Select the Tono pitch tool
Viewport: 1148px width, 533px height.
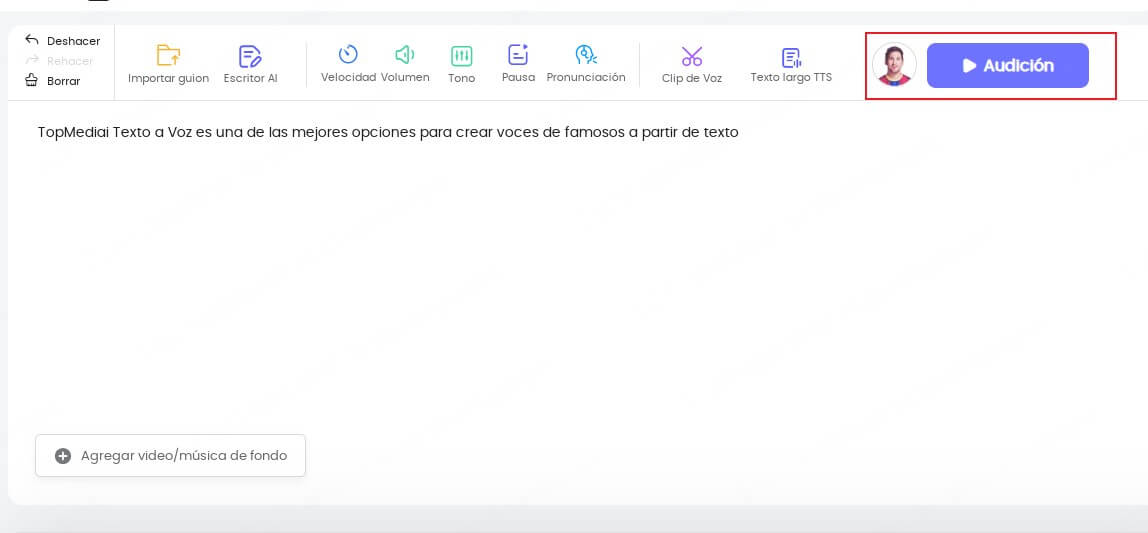[461, 64]
